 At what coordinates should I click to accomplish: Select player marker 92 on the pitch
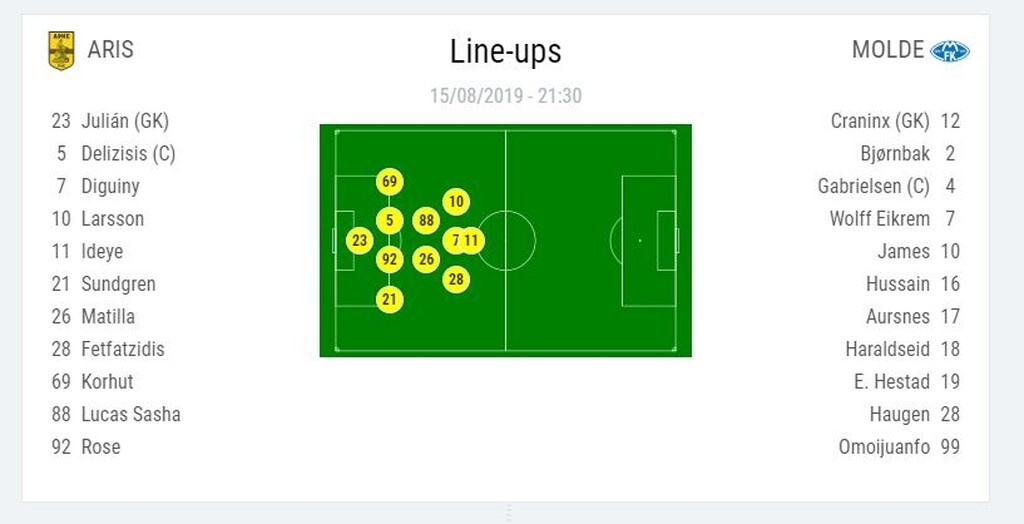390,260
